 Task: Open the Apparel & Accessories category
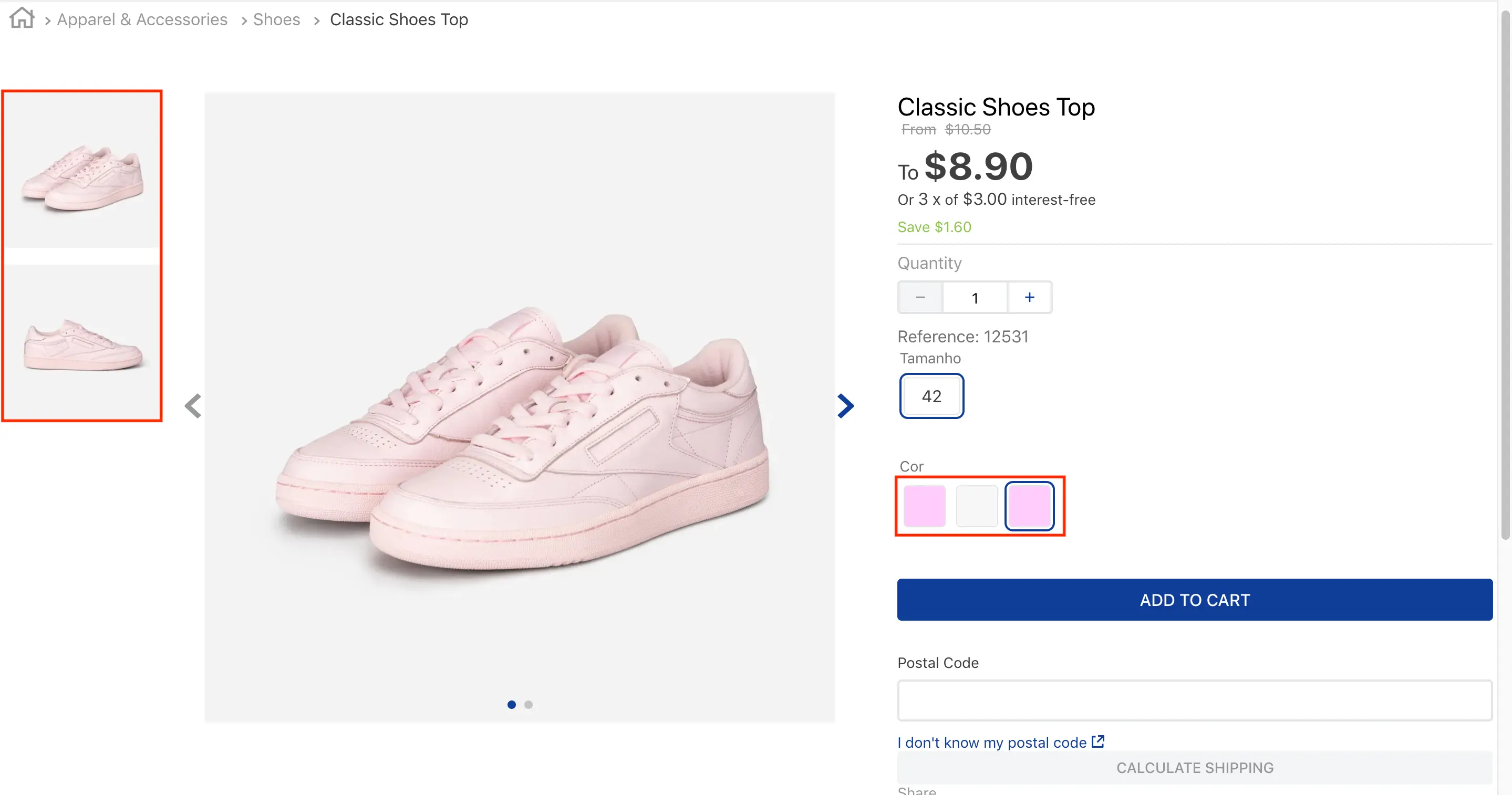pyautogui.click(x=141, y=19)
